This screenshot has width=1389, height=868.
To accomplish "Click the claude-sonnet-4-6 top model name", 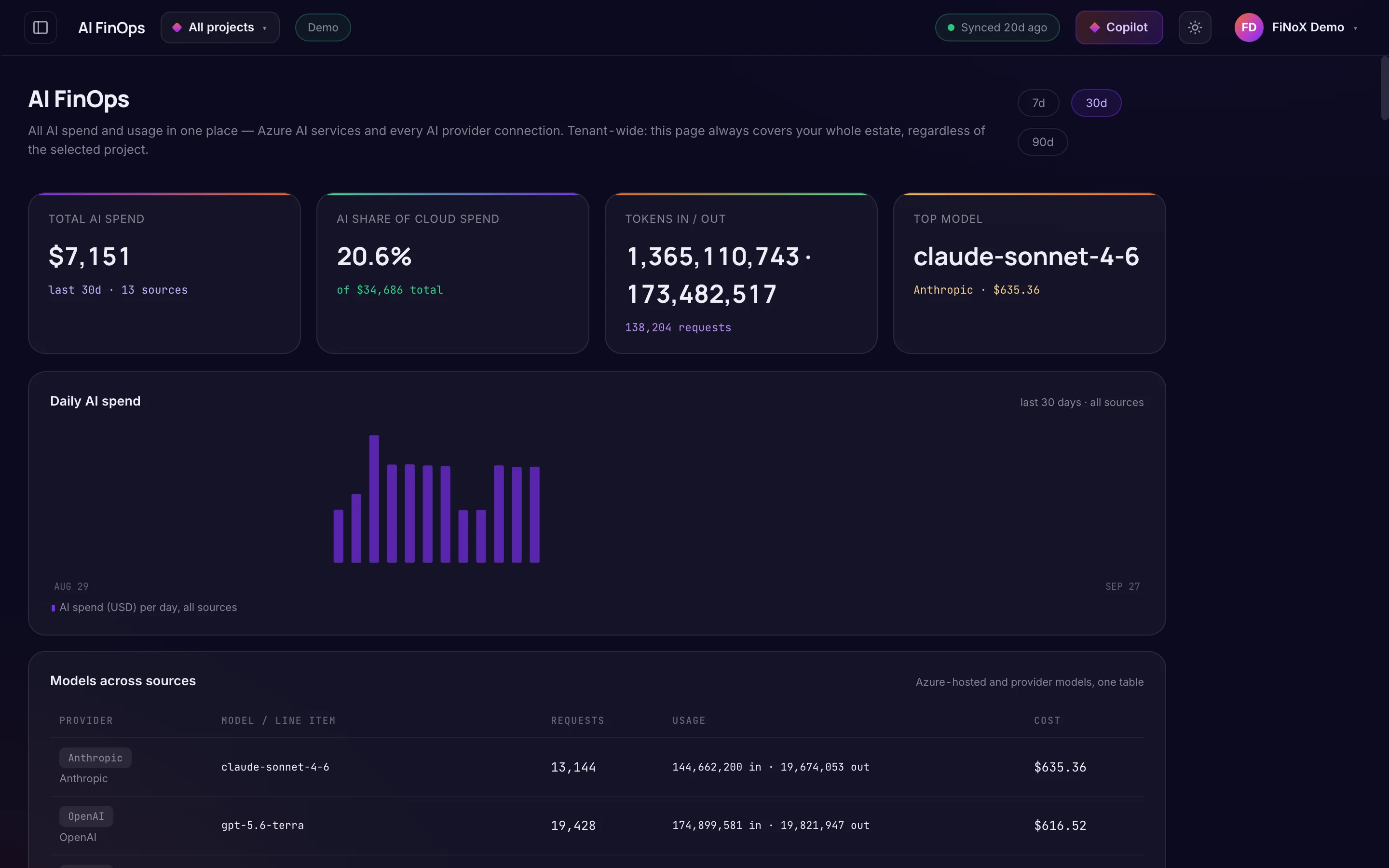I will click(1026, 257).
